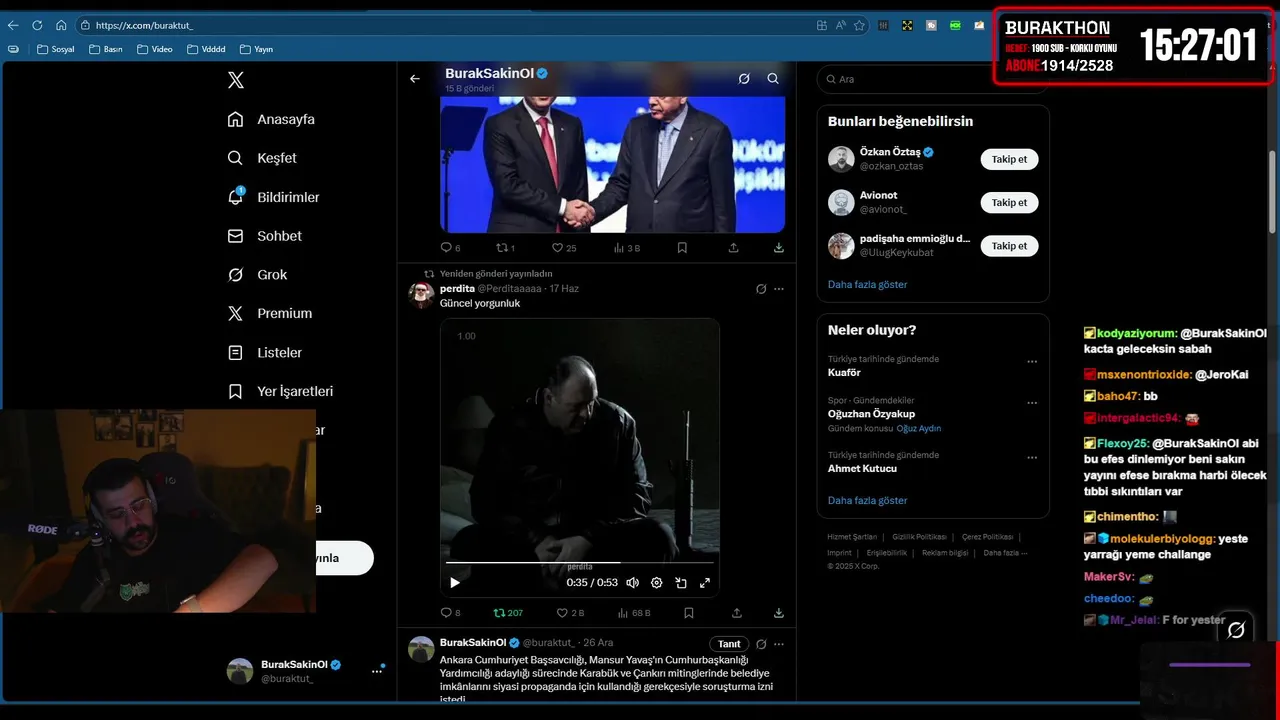This screenshot has width=1280, height=720.
Task: Click the read aloud icon in address bar
Action: click(x=840, y=25)
